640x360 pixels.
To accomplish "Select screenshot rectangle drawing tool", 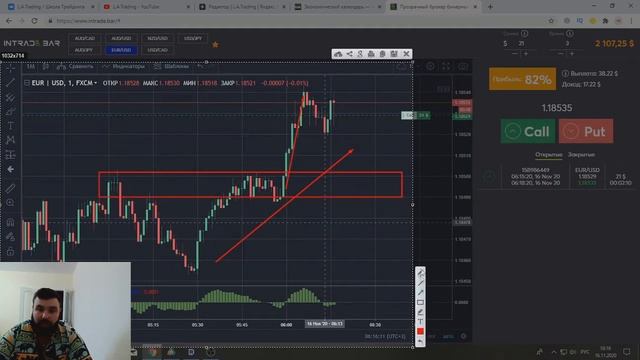I will point(420,302).
